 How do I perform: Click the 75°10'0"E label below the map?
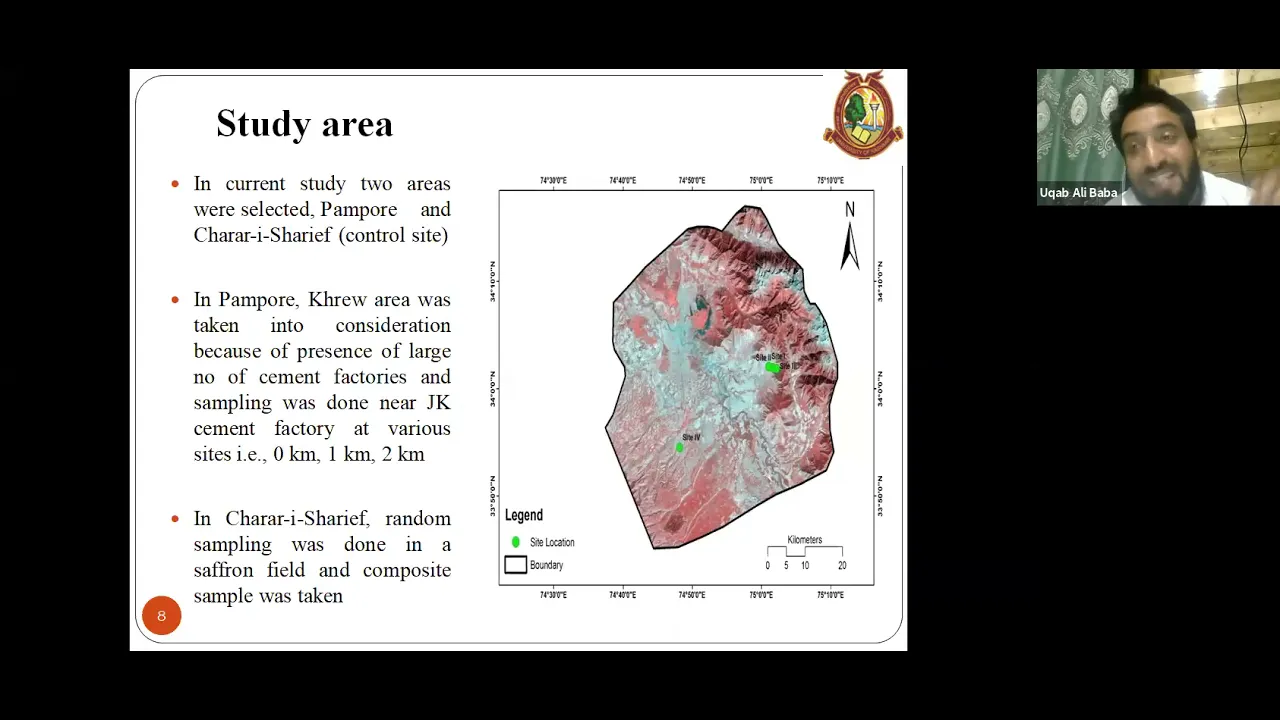pyautogui.click(x=830, y=595)
